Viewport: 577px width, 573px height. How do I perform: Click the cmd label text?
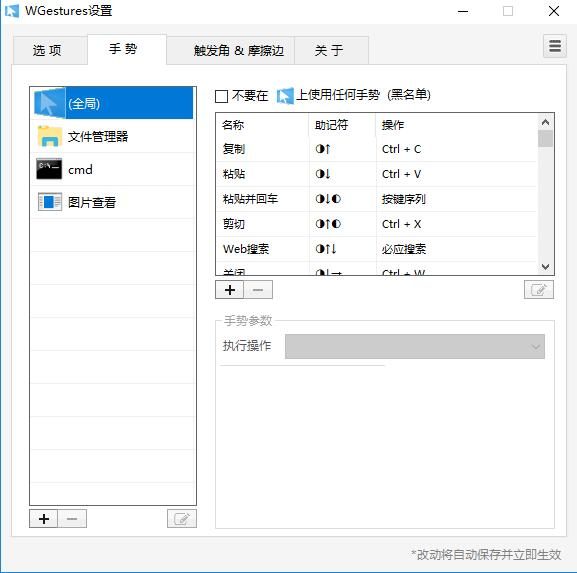coord(80,170)
